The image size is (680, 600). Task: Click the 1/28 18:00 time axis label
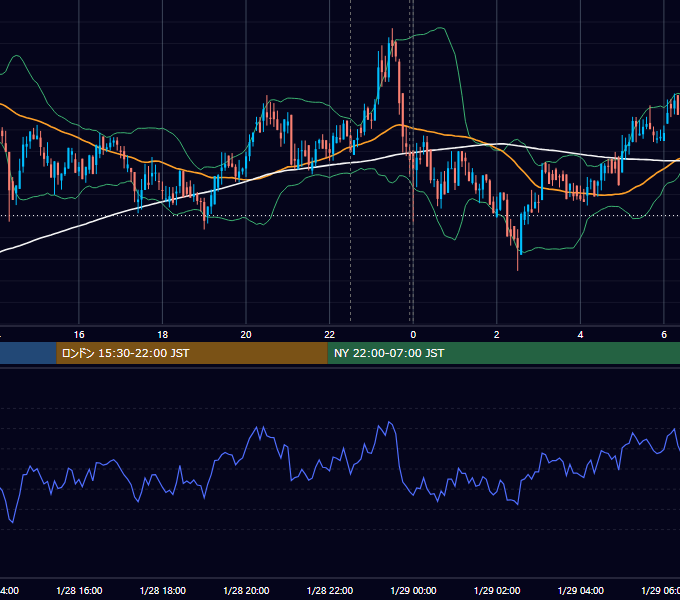tap(163, 590)
